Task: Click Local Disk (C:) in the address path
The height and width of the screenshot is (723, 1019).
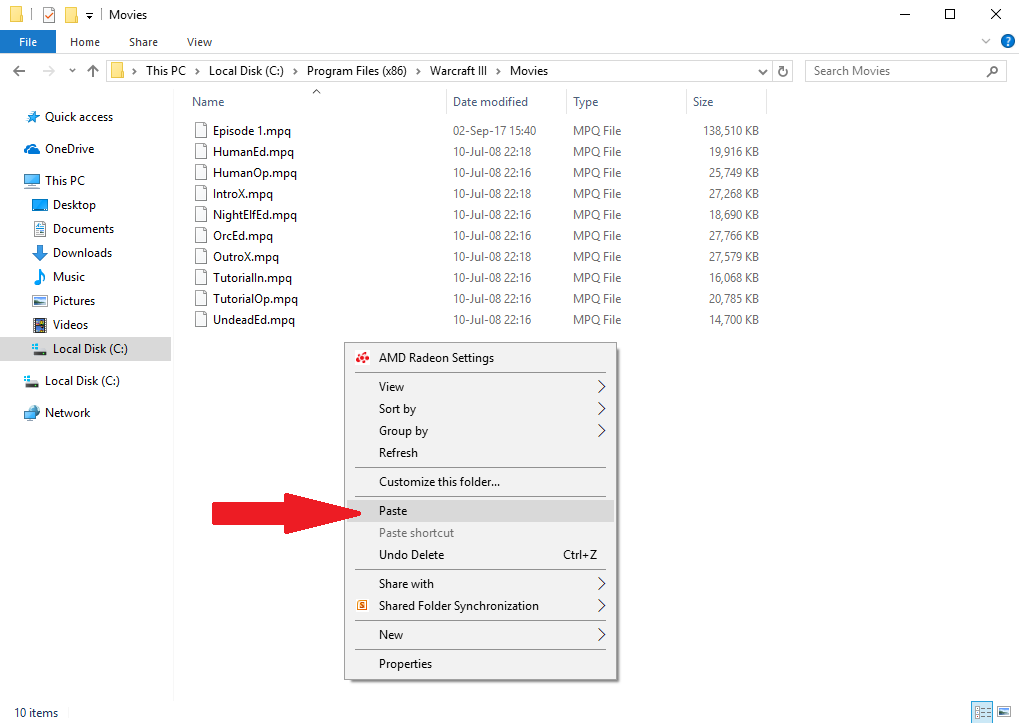Action: [246, 71]
